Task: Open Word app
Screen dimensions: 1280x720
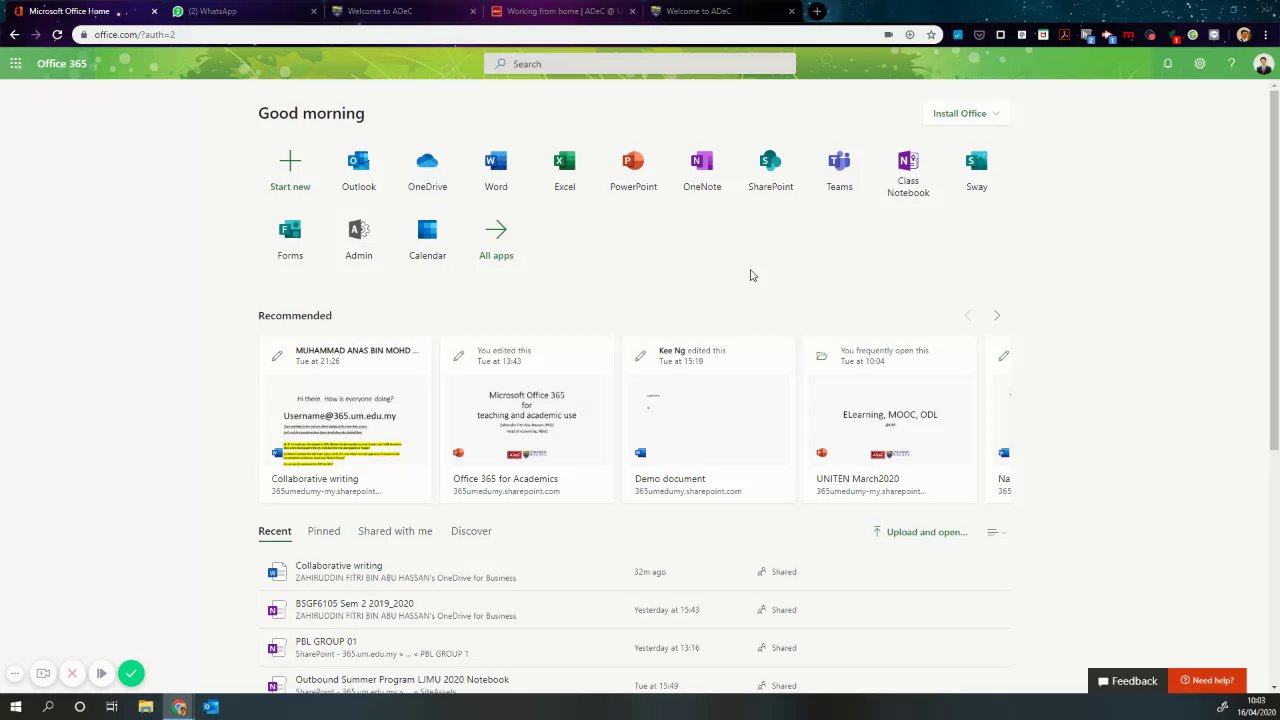Action: pos(496,170)
